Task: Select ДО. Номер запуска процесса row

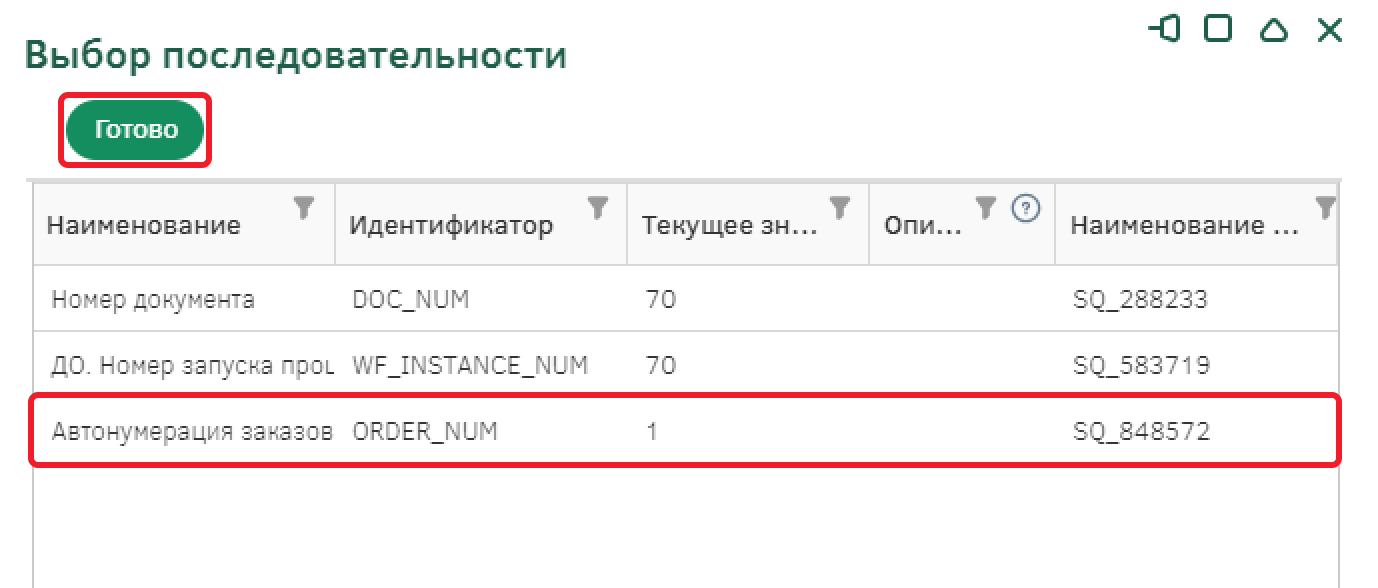Action: (x=190, y=365)
